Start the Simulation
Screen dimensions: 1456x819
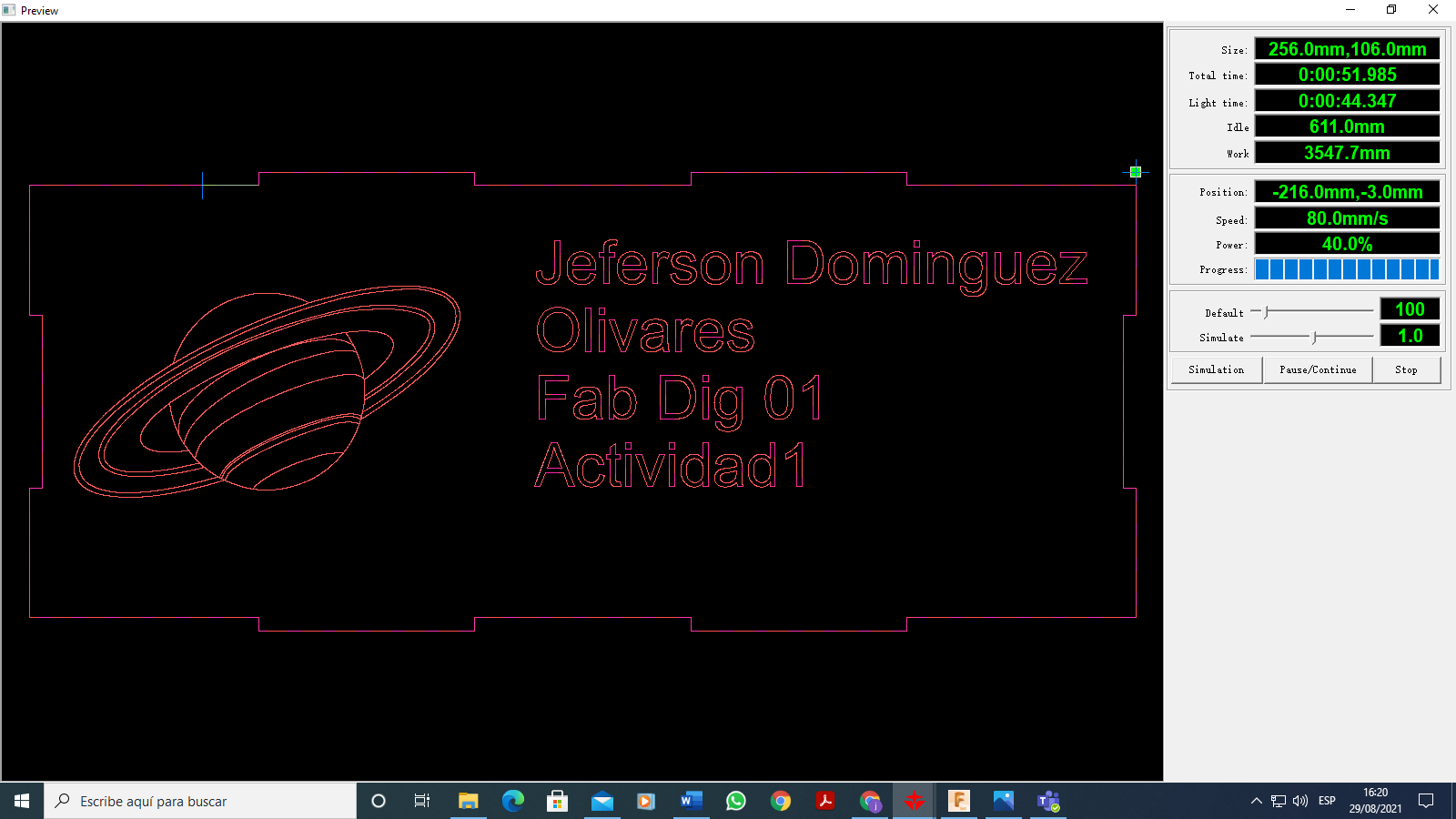(1216, 369)
